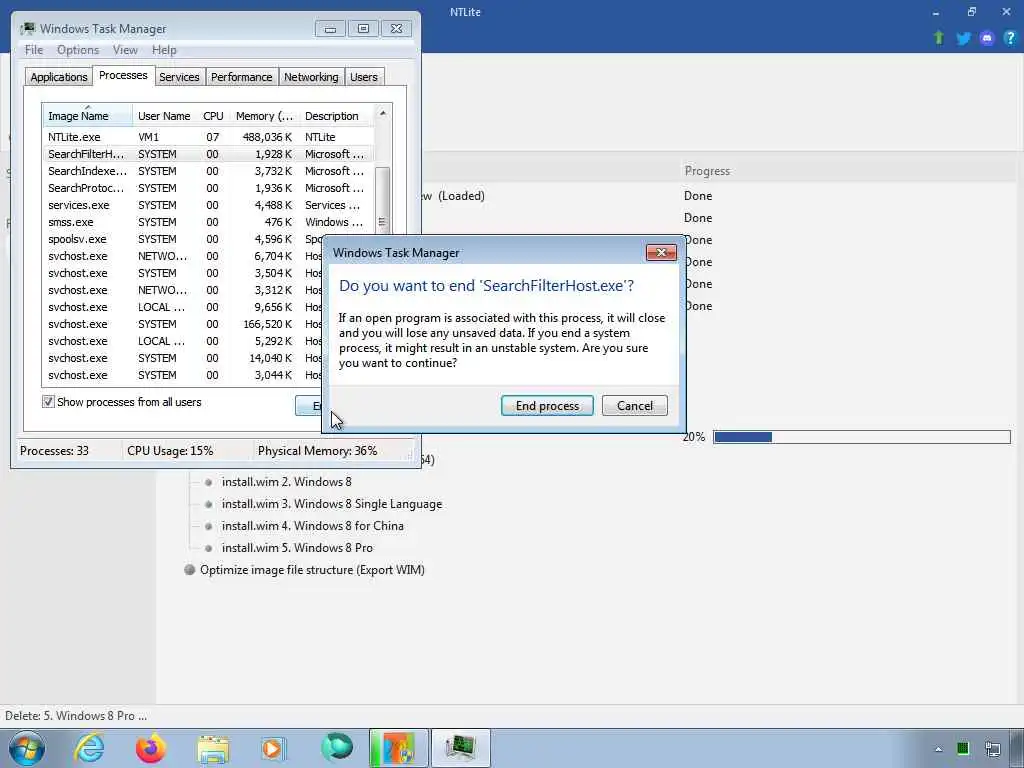Click install.wim 3. Windows 8 Single Language
This screenshot has height=768, width=1024.
pos(332,504)
